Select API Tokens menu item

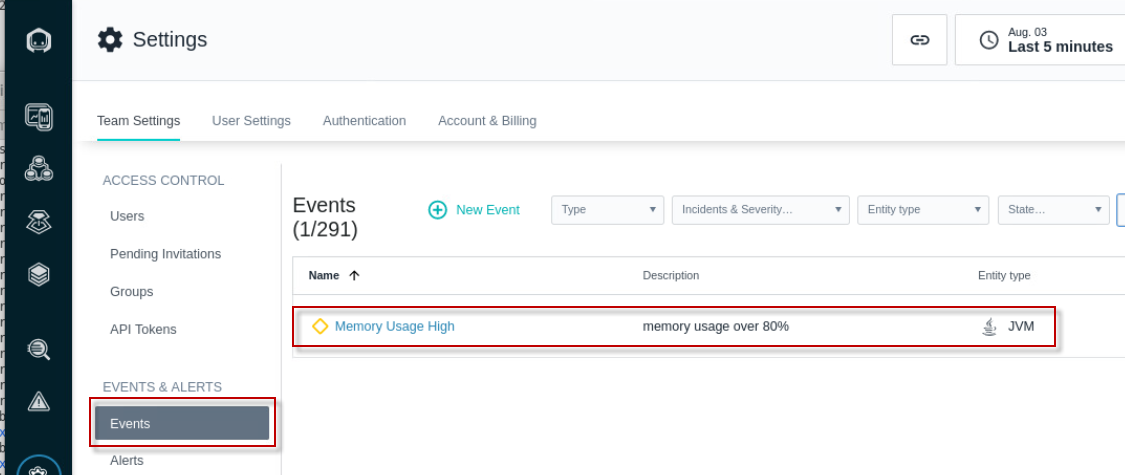(143, 329)
